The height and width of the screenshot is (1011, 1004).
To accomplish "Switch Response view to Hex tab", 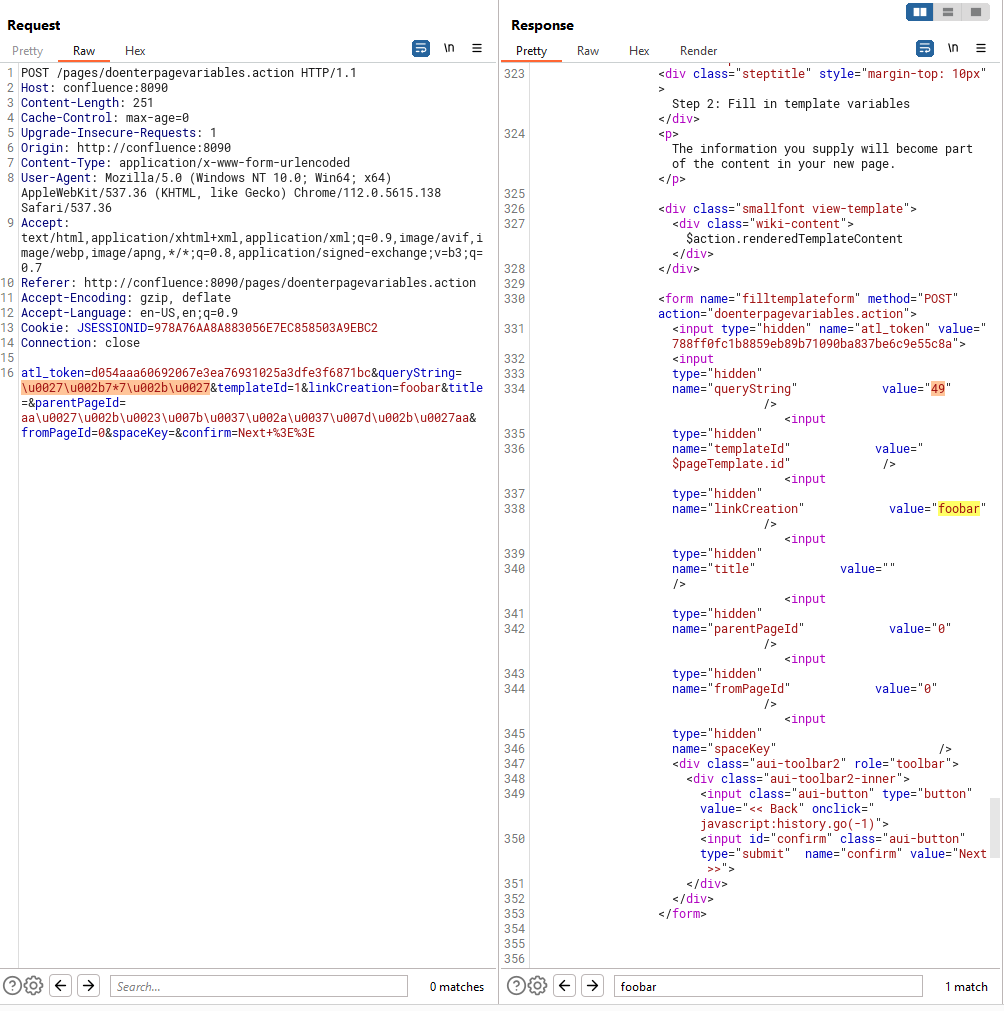I will [x=639, y=51].
